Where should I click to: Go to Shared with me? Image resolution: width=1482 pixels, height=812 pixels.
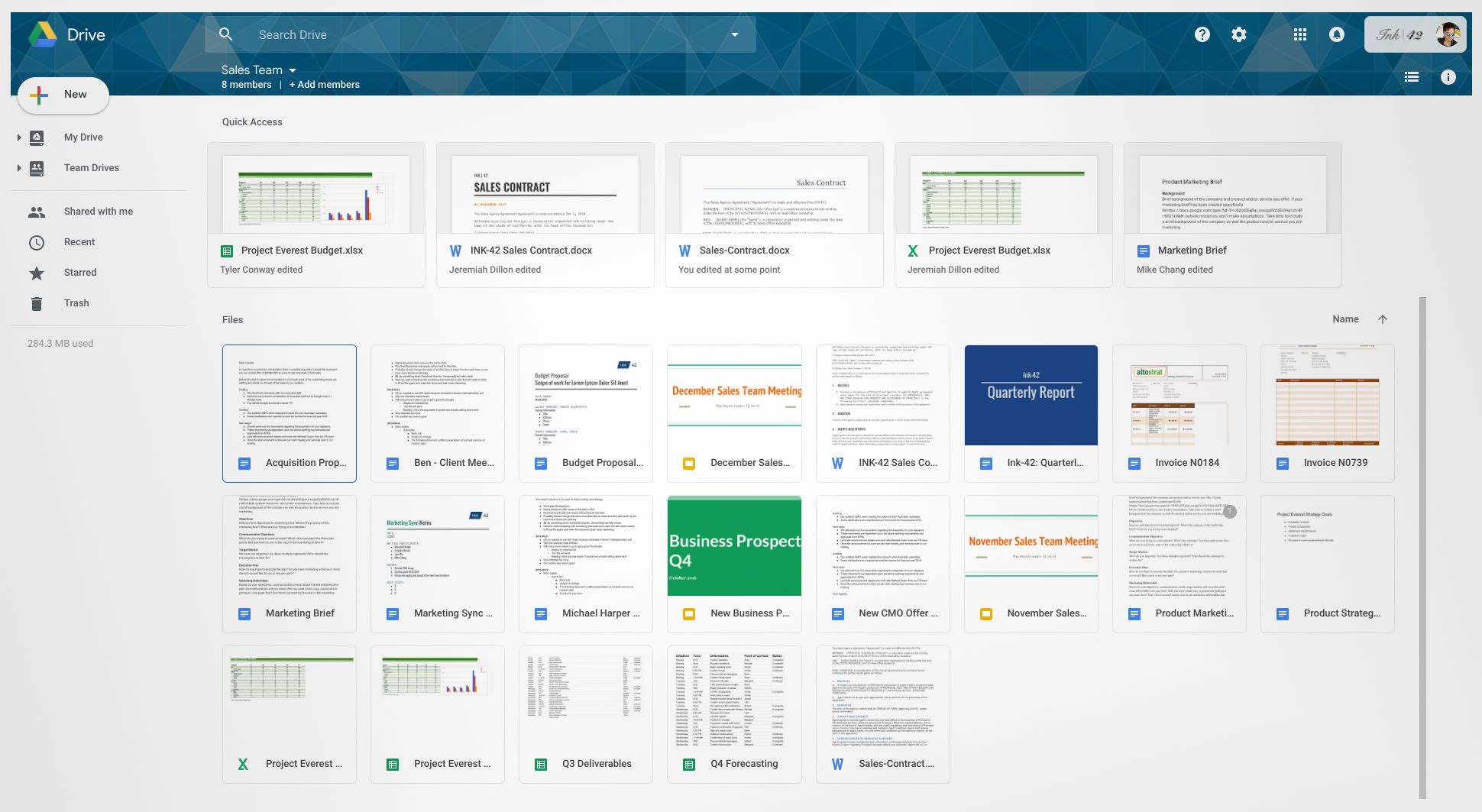99,212
